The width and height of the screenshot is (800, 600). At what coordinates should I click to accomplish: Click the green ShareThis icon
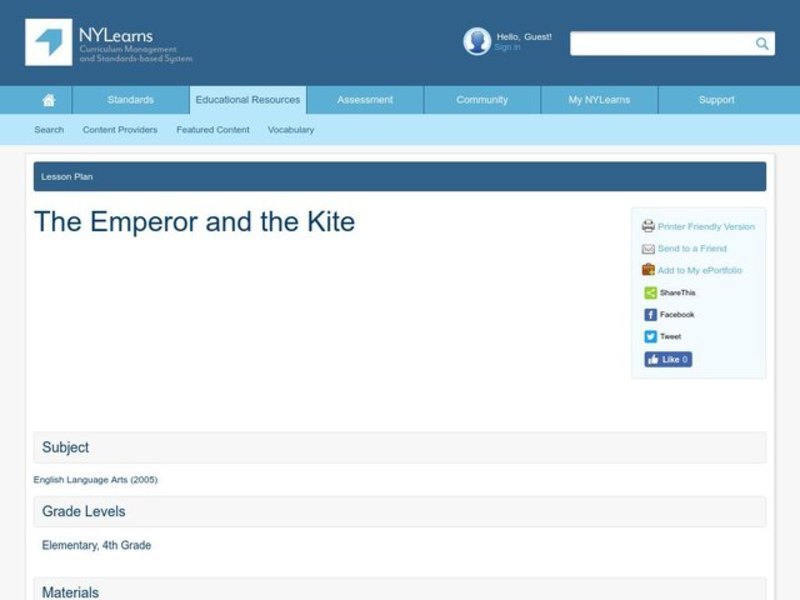click(649, 292)
